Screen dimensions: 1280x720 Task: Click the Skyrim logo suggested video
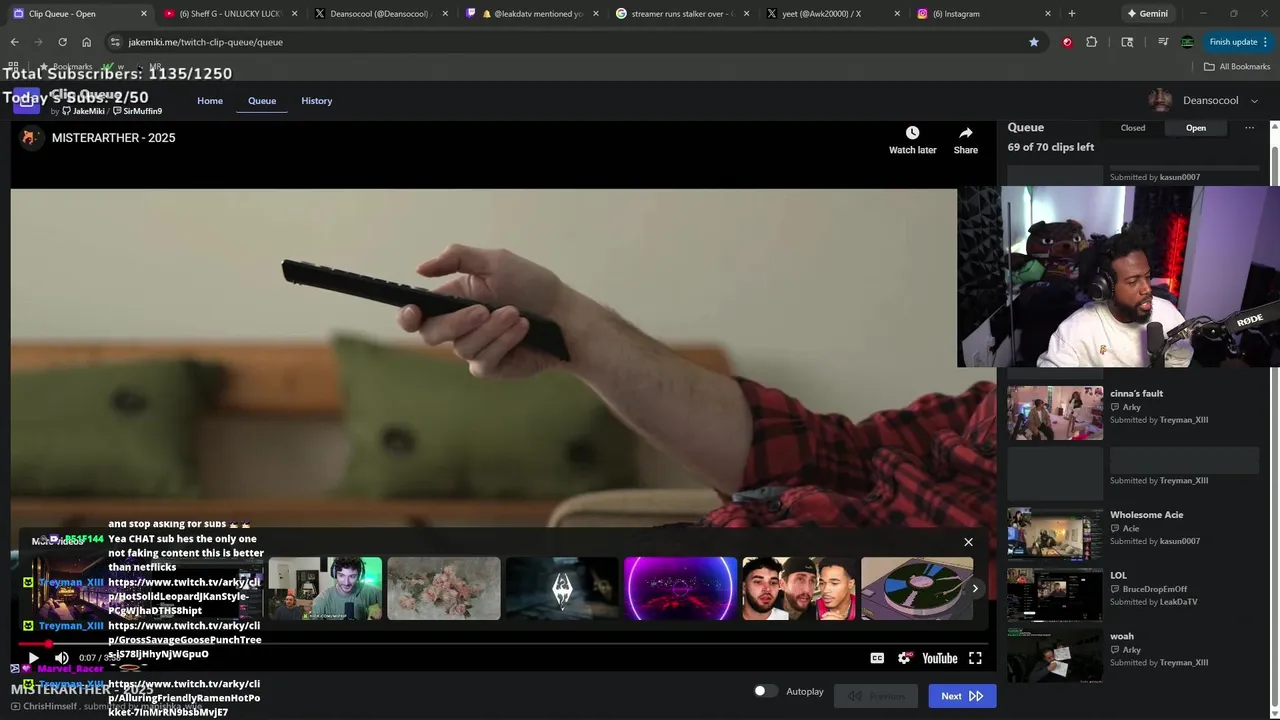(x=562, y=588)
